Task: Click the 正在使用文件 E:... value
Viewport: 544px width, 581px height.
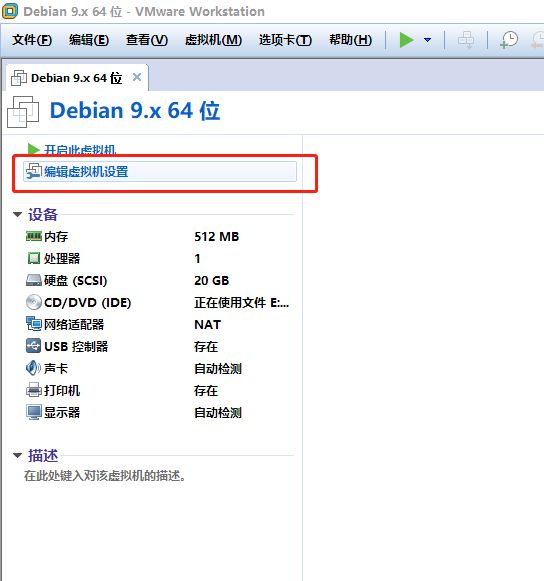Action: [241, 303]
